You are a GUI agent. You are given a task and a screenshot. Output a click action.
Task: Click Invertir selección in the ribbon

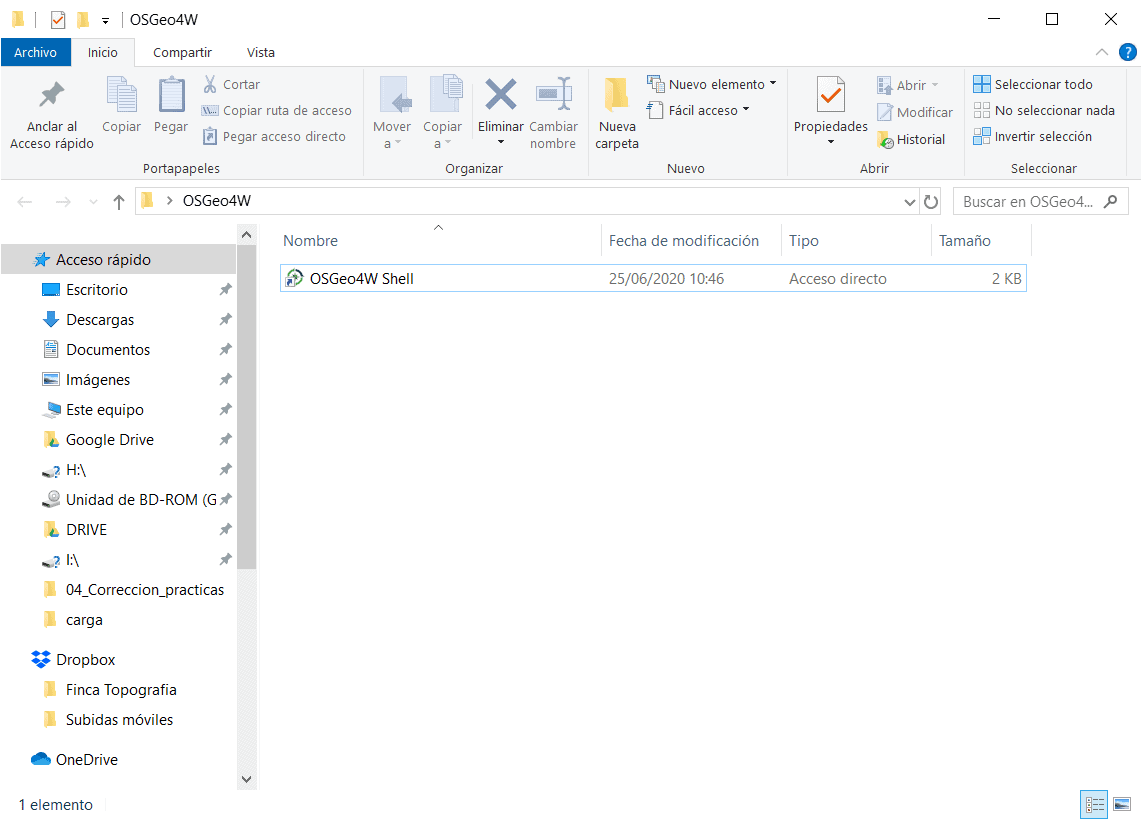[x=1033, y=137]
